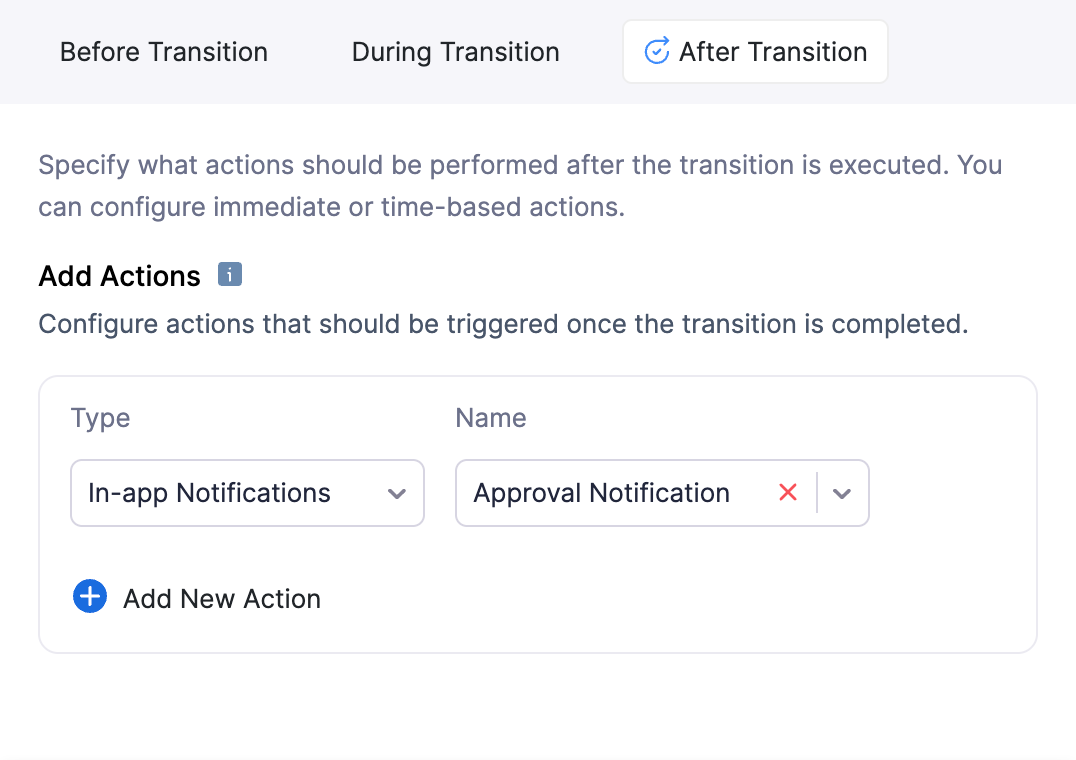Select the chevron icon in Type field
This screenshot has height=760, width=1076.
[397, 493]
